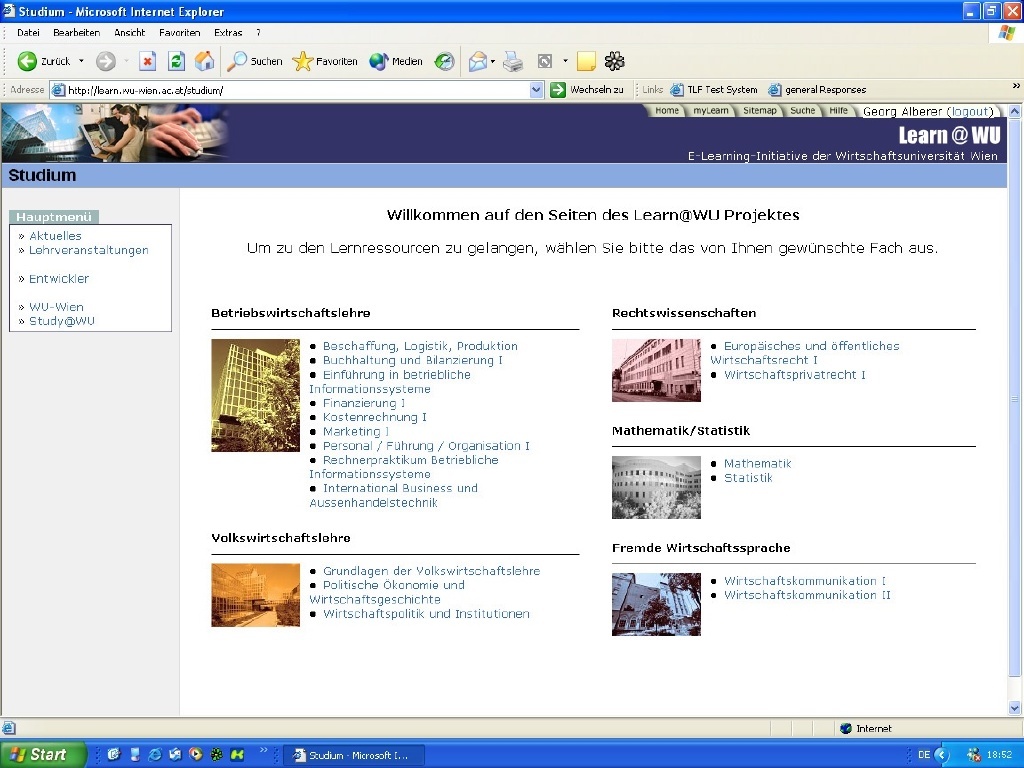Open the back button history dropdown arrow
This screenshot has height=768, width=1024.
(81, 61)
